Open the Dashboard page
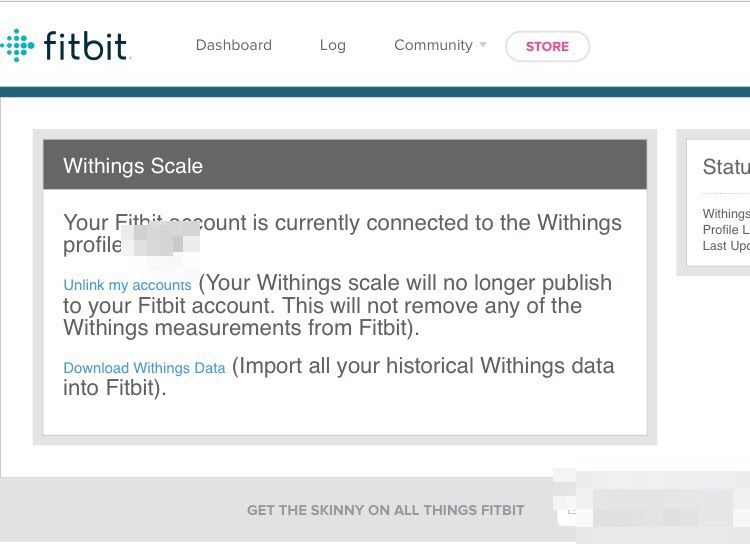Screen dimensions: 750x544 [x=233, y=45]
